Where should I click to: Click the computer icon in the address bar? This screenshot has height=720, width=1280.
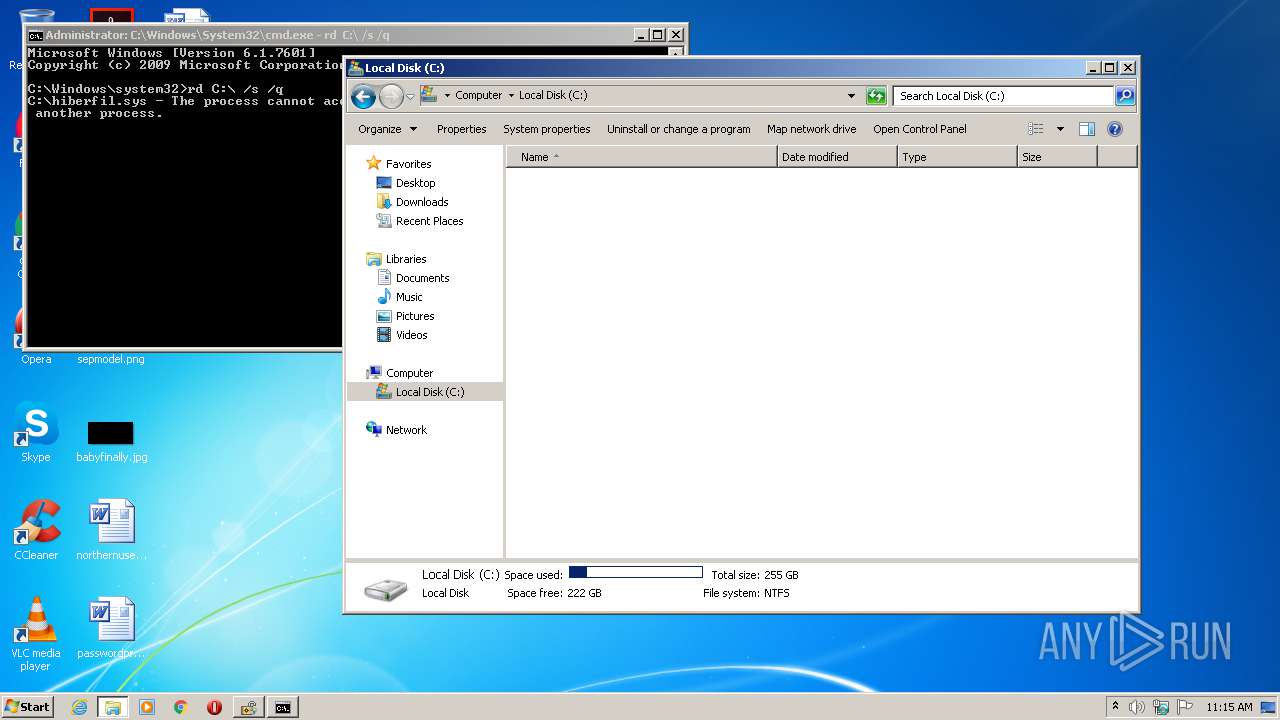click(x=429, y=95)
